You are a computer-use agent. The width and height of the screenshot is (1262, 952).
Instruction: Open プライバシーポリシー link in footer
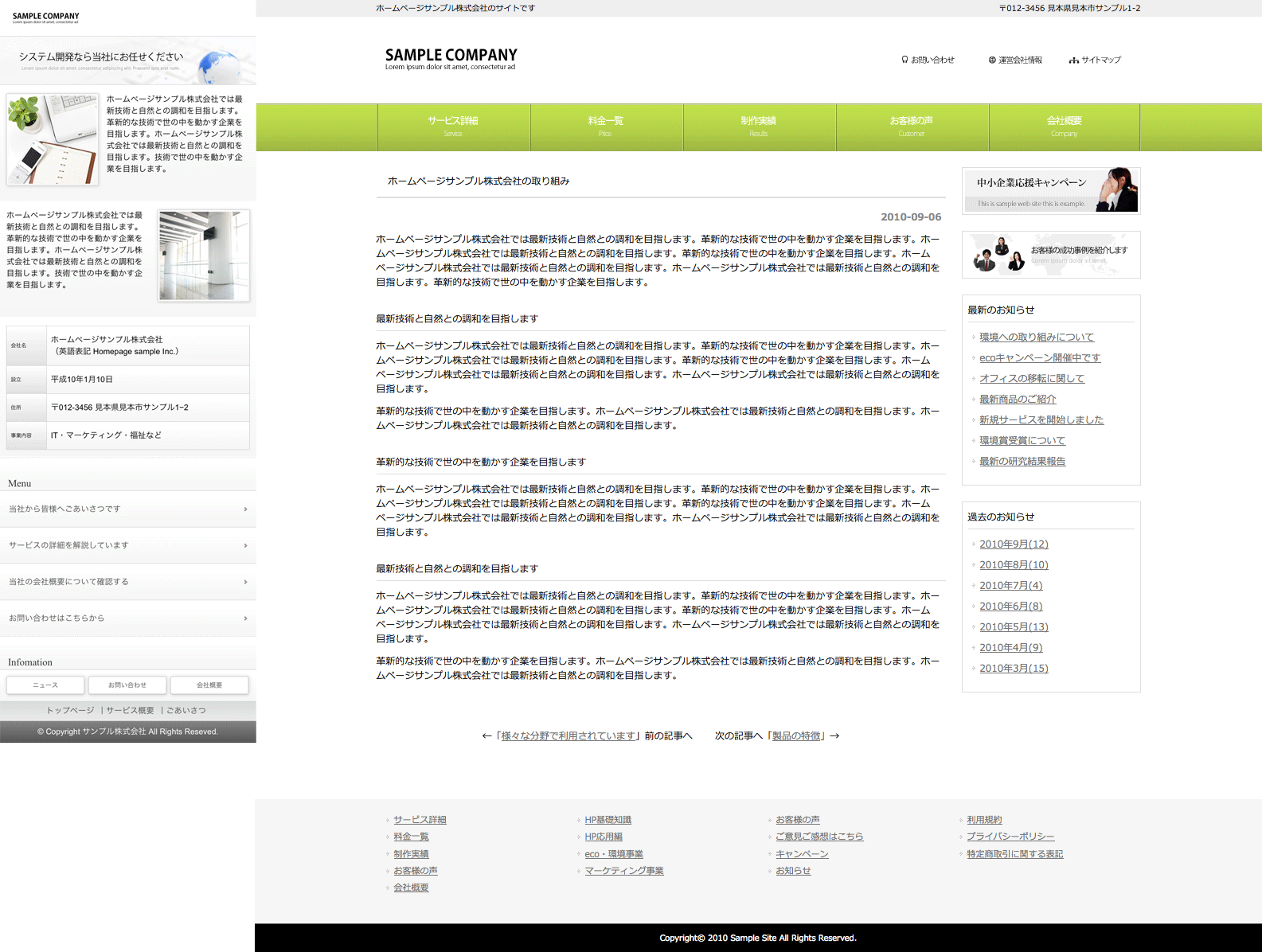tap(1010, 837)
